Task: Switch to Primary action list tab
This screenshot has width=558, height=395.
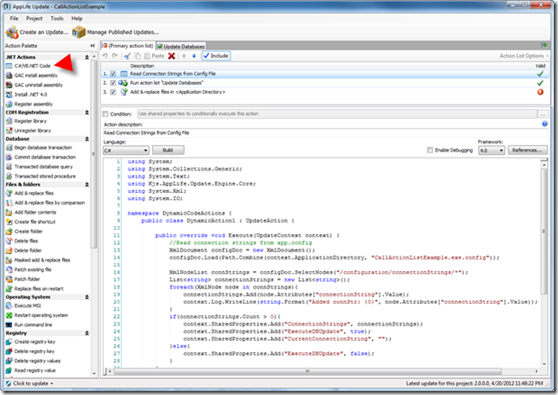Action: [128, 46]
